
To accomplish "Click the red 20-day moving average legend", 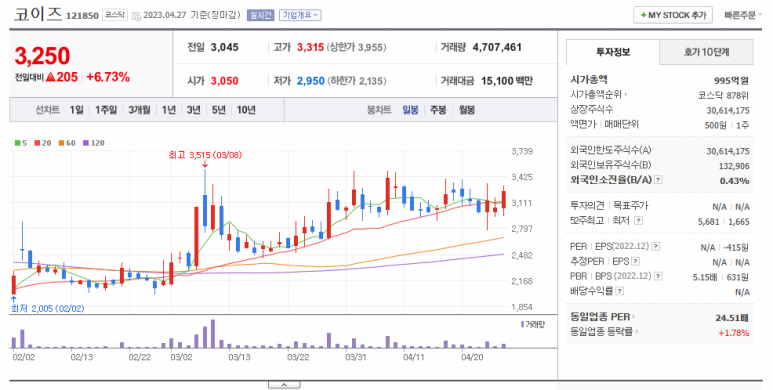I will tap(42, 143).
